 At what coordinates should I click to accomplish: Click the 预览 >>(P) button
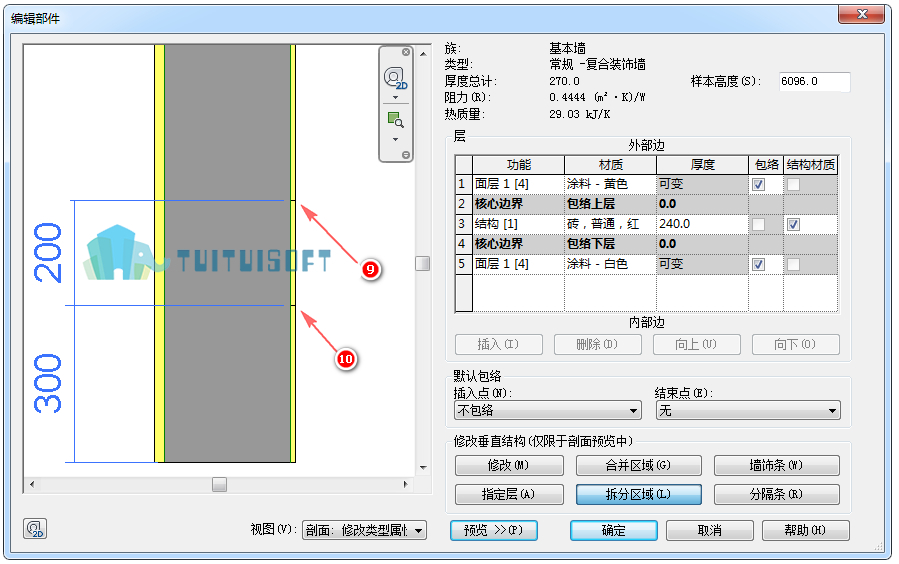pyautogui.click(x=494, y=530)
